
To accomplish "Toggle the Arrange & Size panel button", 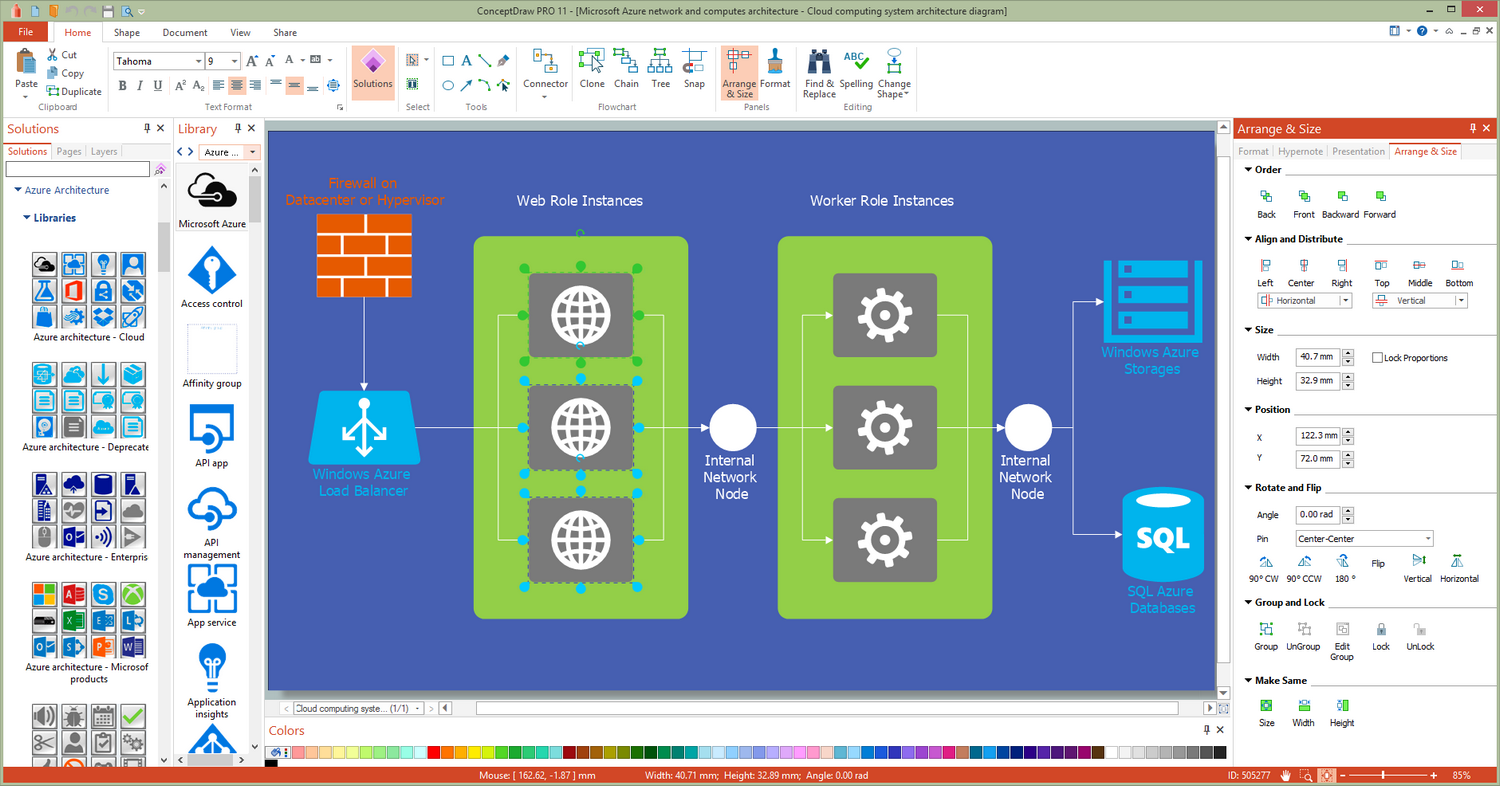I will point(739,73).
